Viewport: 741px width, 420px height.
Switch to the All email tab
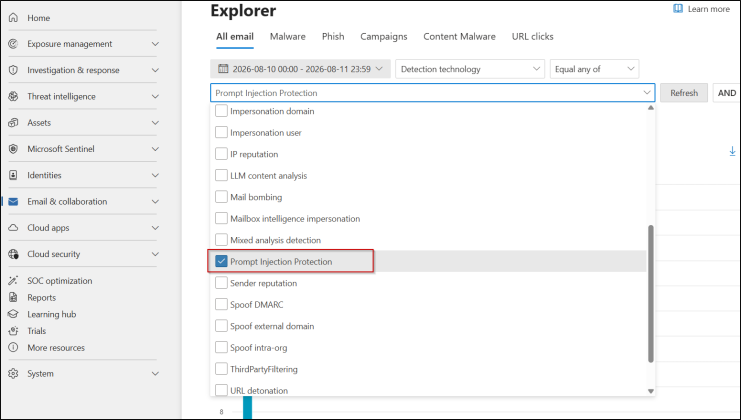[235, 36]
